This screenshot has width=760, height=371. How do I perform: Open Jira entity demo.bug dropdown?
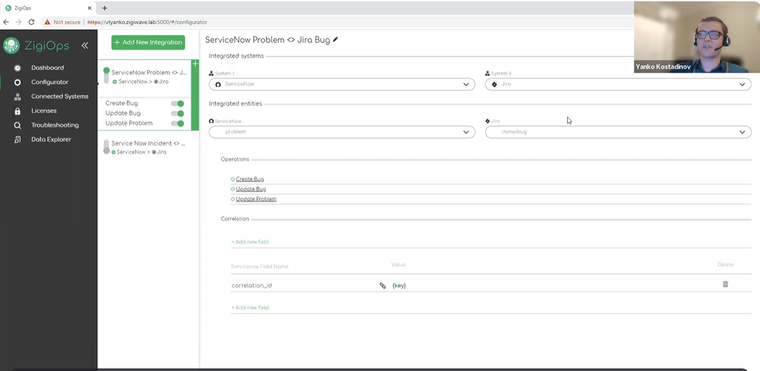click(x=618, y=132)
